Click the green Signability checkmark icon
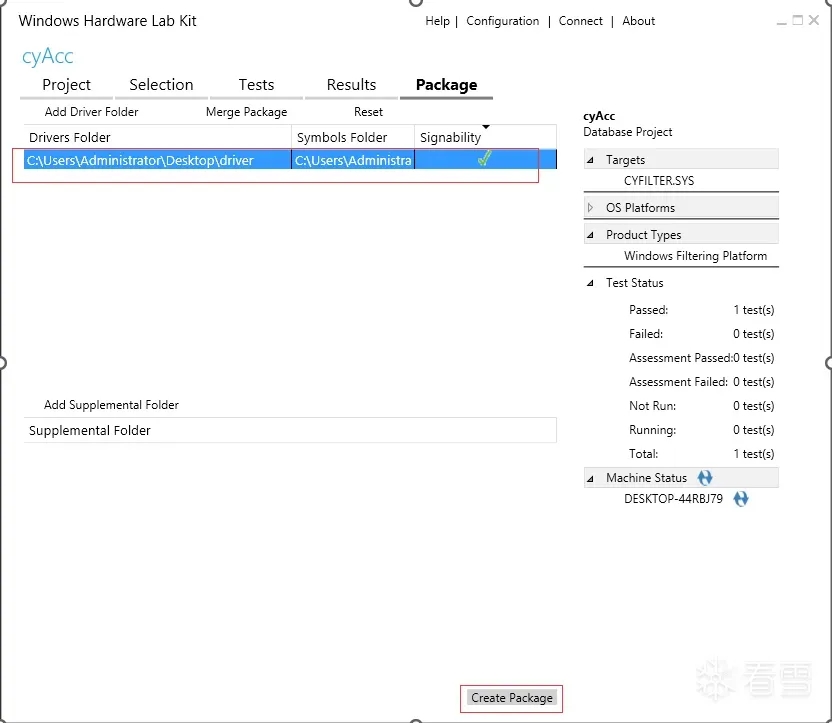Image resolution: width=832 pixels, height=723 pixels. (484, 159)
